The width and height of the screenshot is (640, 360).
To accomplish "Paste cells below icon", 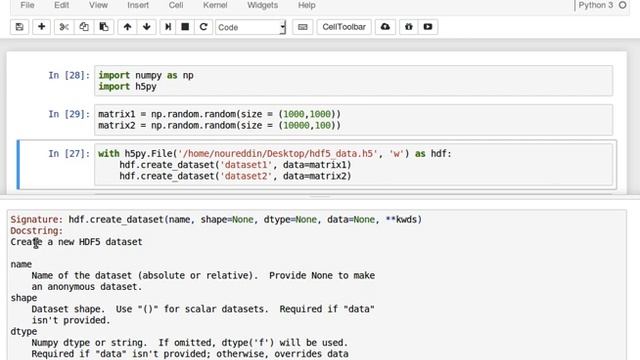I will 104,27.
